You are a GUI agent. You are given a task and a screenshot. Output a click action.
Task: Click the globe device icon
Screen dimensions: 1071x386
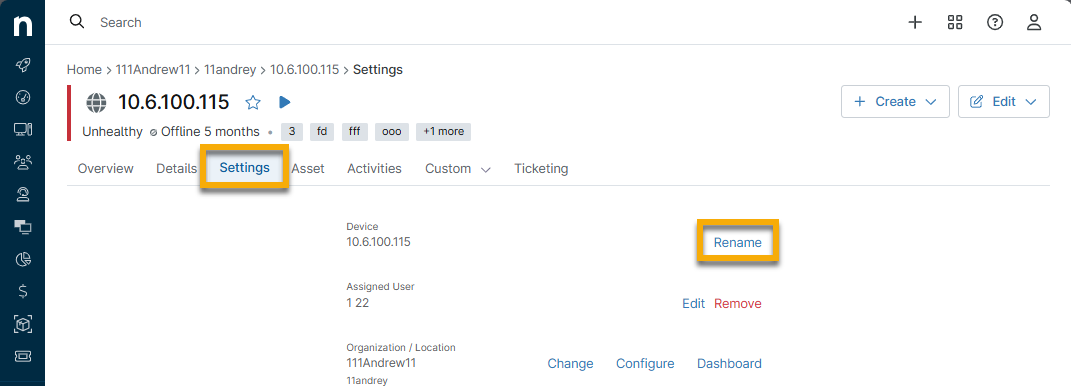(96, 102)
